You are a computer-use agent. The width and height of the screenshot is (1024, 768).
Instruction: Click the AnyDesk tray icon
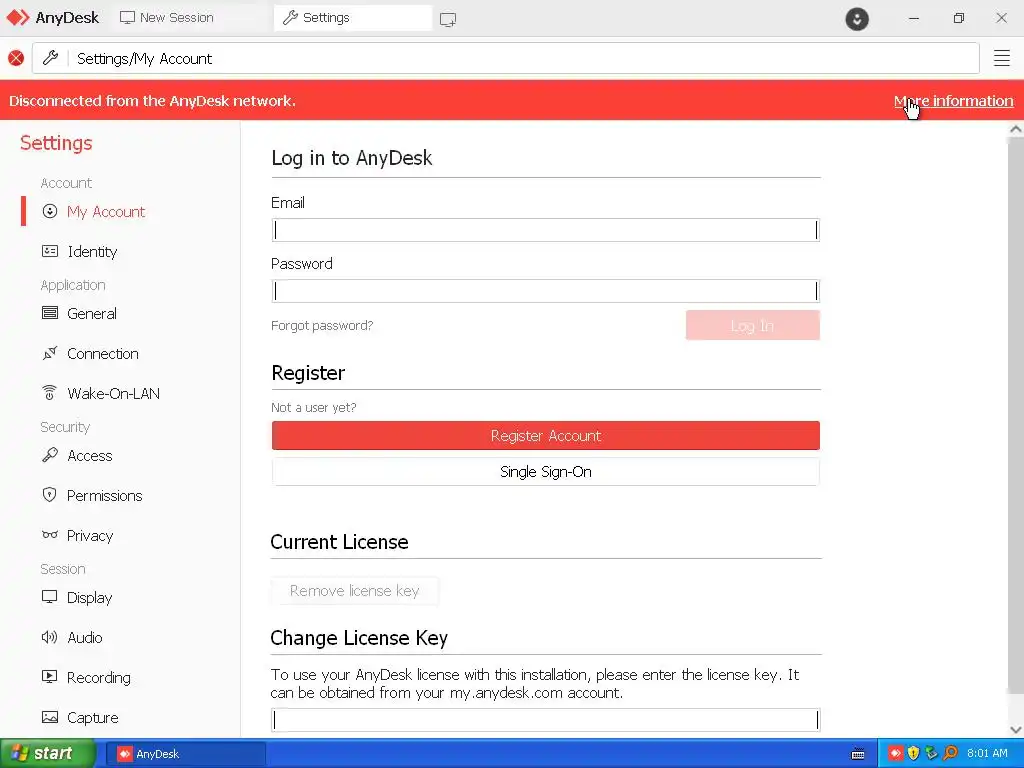(x=895, y=754)
